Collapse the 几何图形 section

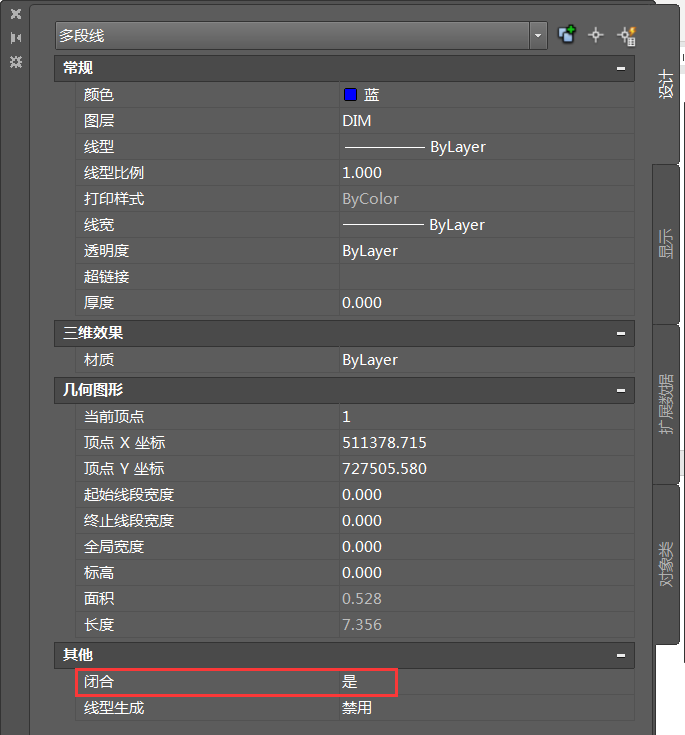pos(621,390)
